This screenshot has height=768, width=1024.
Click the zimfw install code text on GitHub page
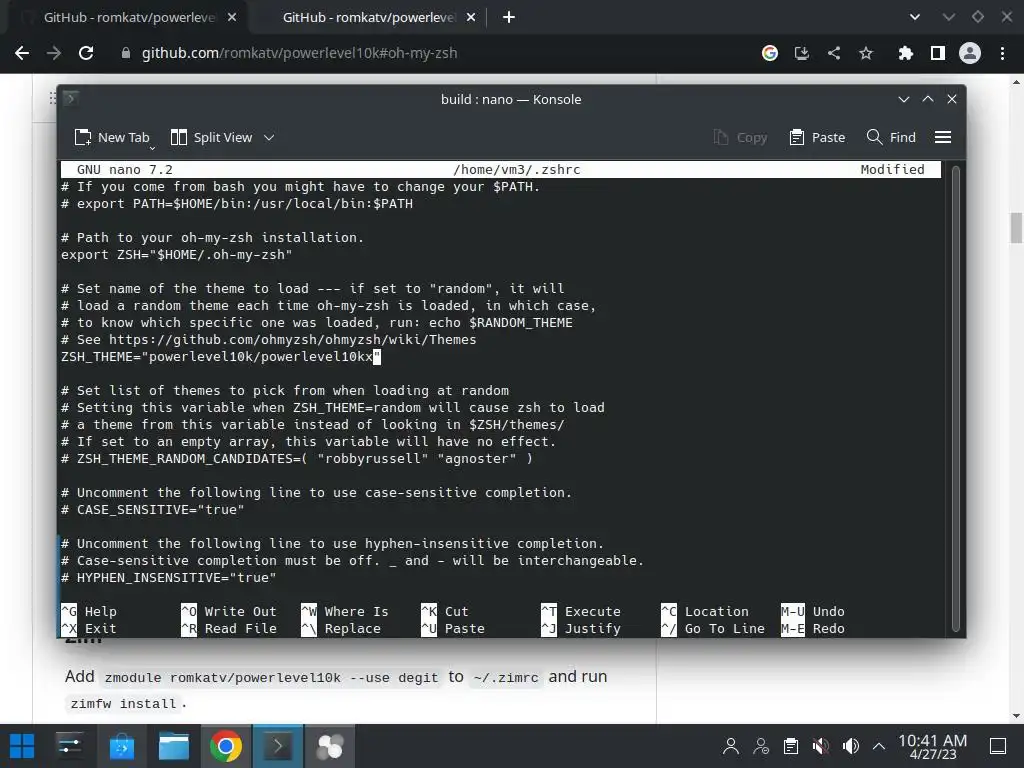[123, 704]
